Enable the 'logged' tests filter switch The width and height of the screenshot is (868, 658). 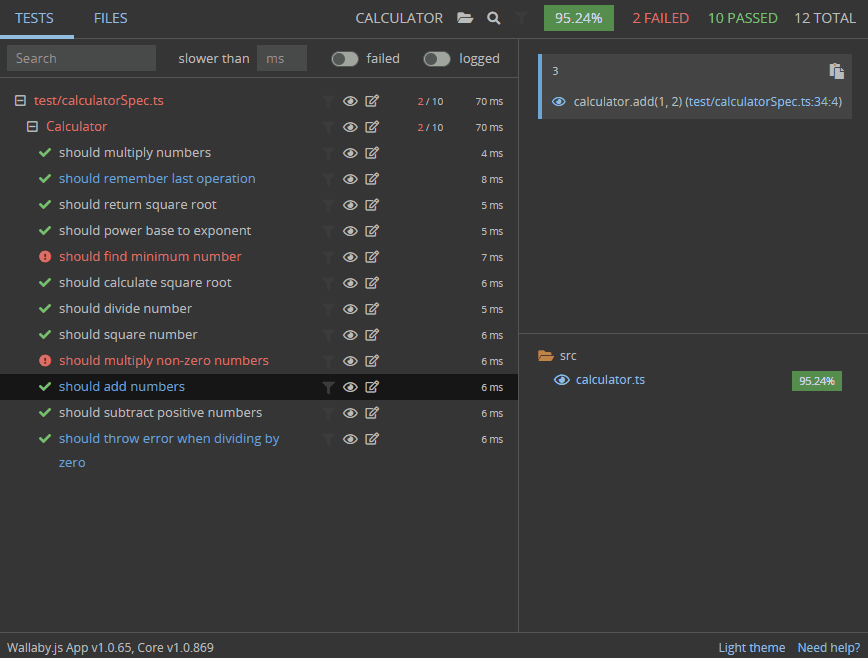coord(437,59)
